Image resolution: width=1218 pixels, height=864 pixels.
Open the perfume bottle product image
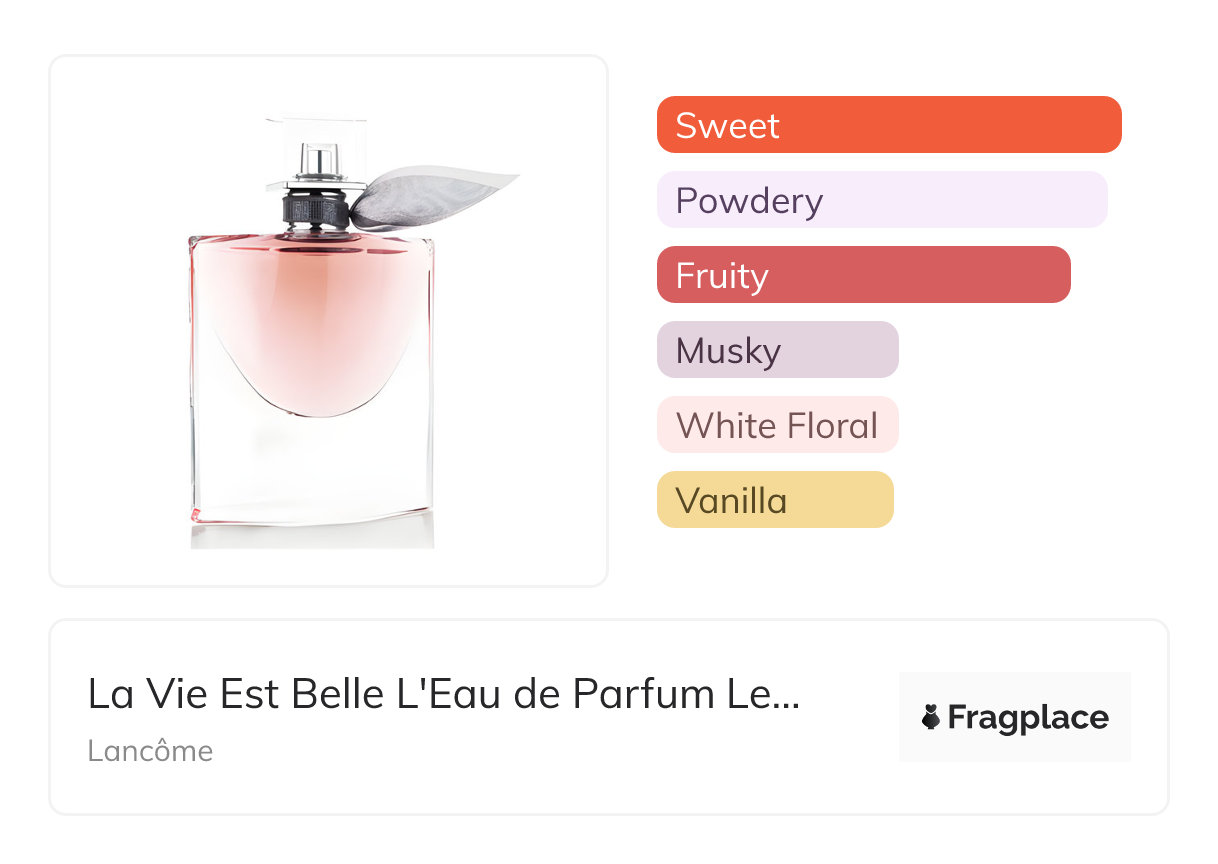(328, 320)
